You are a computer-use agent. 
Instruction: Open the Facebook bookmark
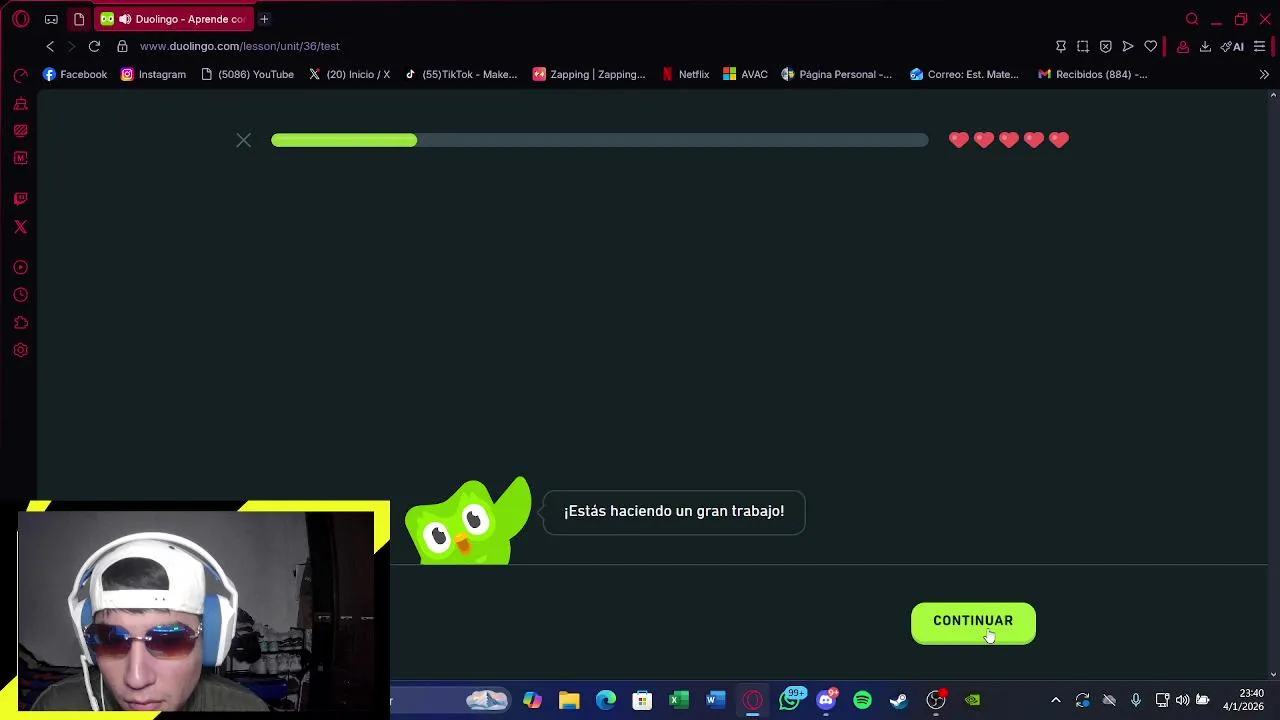click(x=75, y=74)
